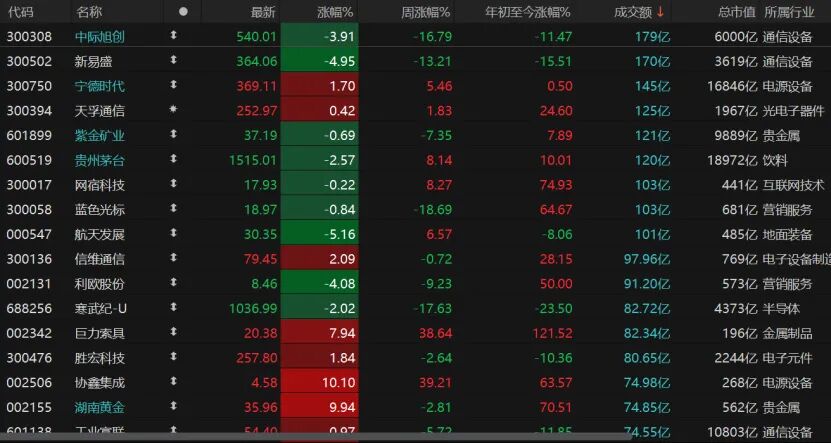Screen dimensions: 831x443
Task: Click the star marker in 天孚通信 row
Action: [173, 110]
